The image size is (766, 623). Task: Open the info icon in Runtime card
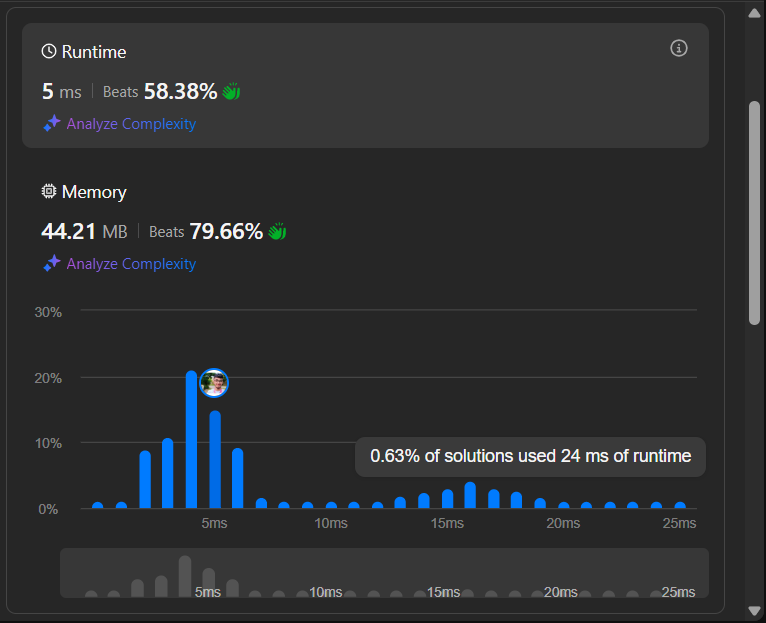[679, 48]
